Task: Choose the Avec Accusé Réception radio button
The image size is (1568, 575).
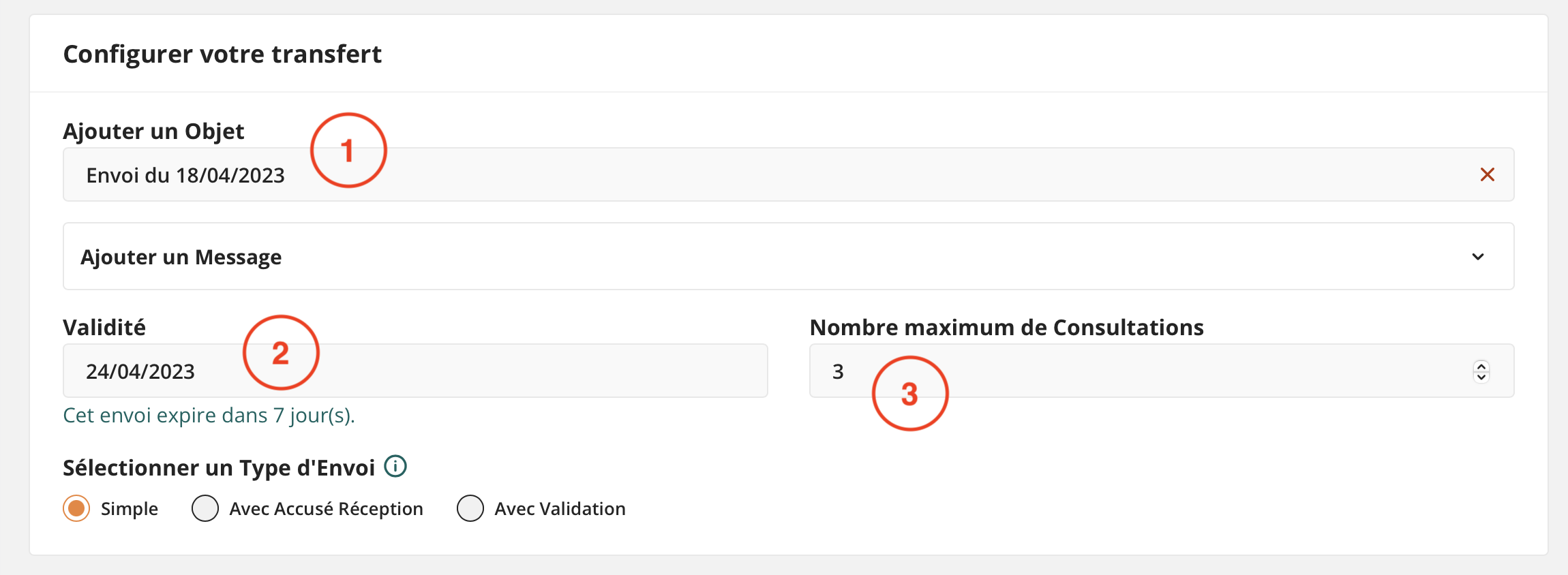Action: click(205, 508)
